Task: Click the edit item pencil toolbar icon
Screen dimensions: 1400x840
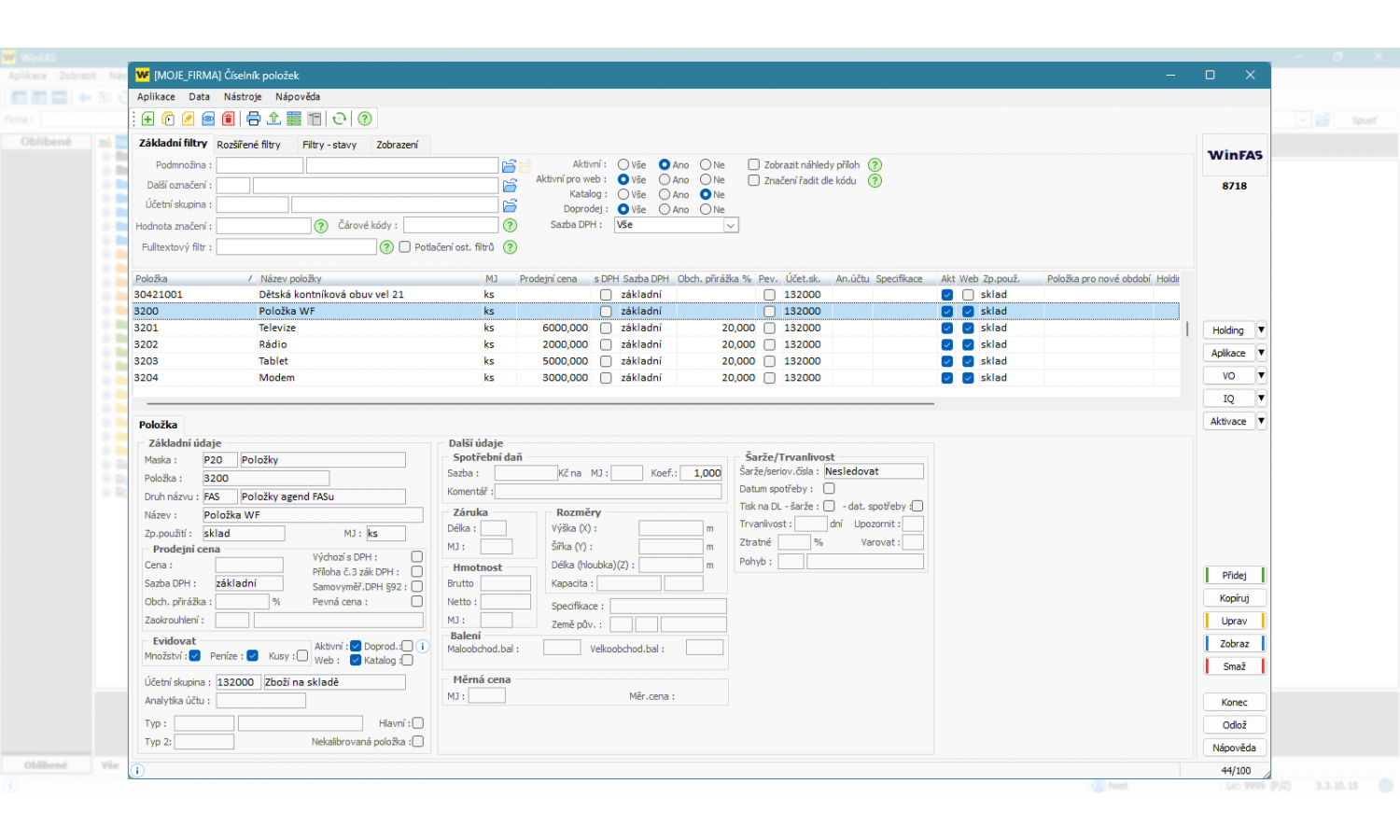Action: coord(189,119)
